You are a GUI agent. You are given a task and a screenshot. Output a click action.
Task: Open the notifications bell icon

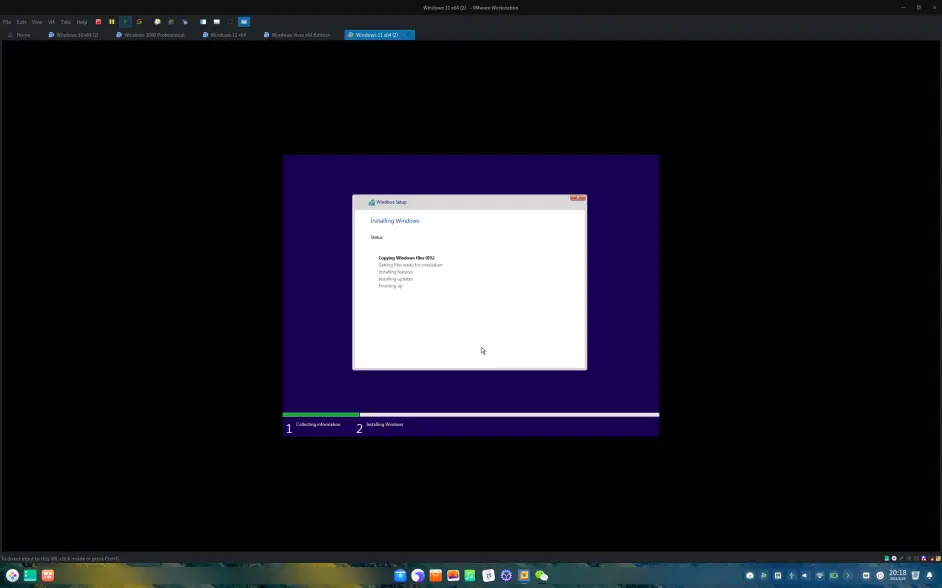coord(929,575)
